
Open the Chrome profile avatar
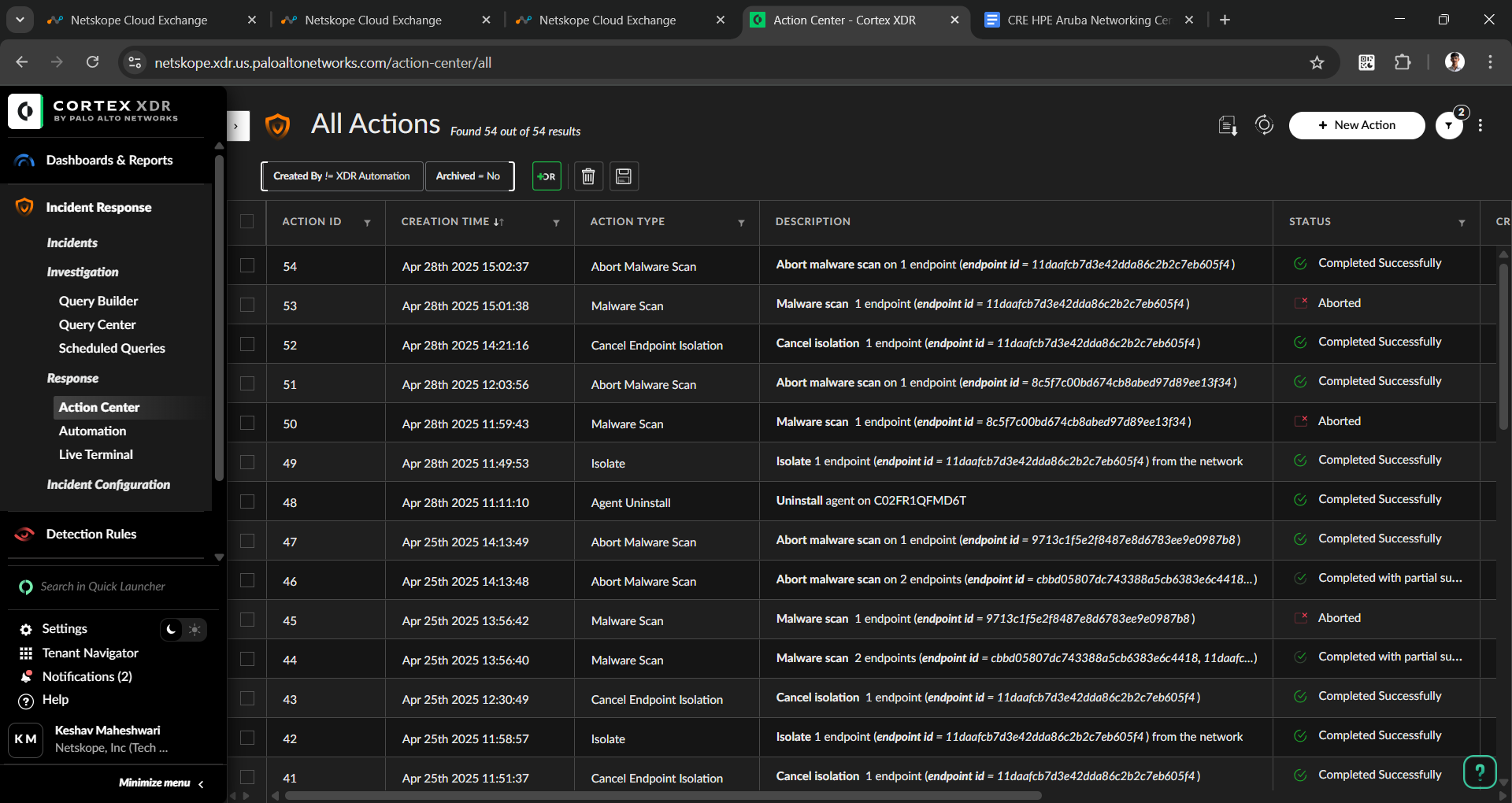pos(1455,62)
